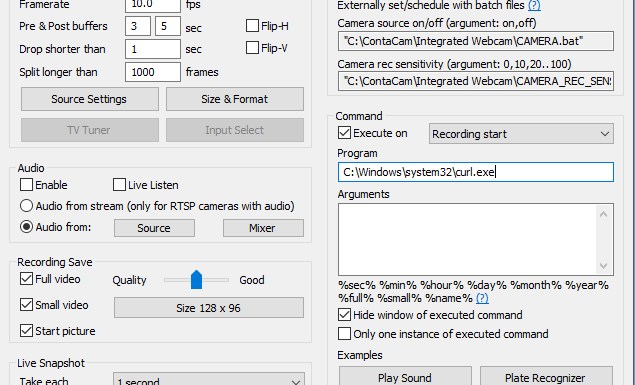The width and height of the screenshot is (635, 385).
Task: Select Audio from stream radio option
Action: pyautogui.click(x=26, y=206)
